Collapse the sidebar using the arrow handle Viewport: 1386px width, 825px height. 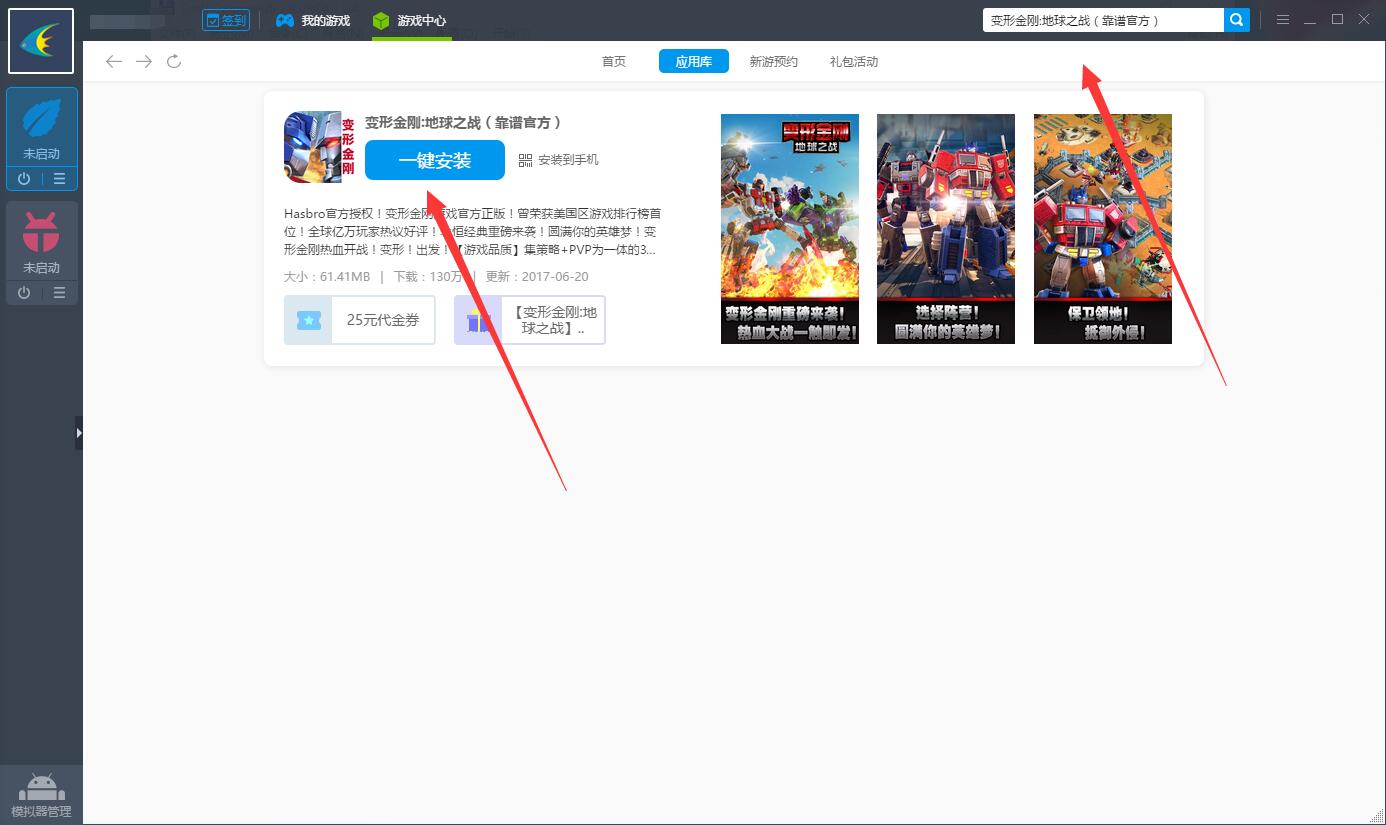tap(79, 433)
